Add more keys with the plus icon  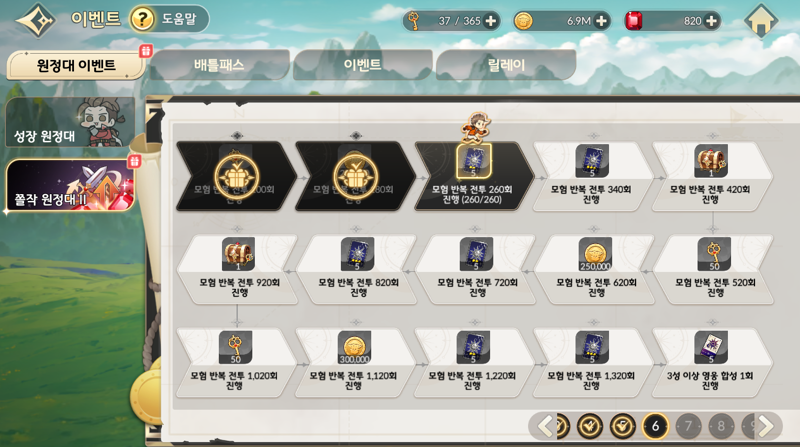coord(490,21)
